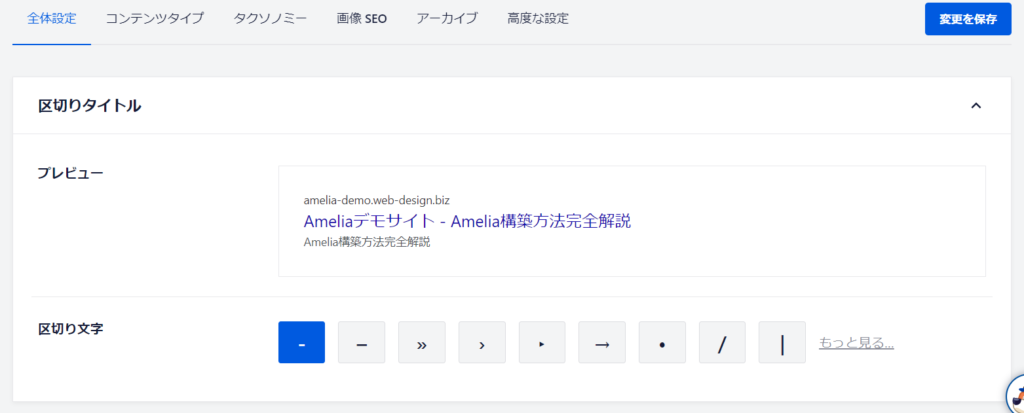The height and width of the screenshot is (413, 1024).
Task: Go to the タクソノミー tab
Action: [x=270, y=18]
